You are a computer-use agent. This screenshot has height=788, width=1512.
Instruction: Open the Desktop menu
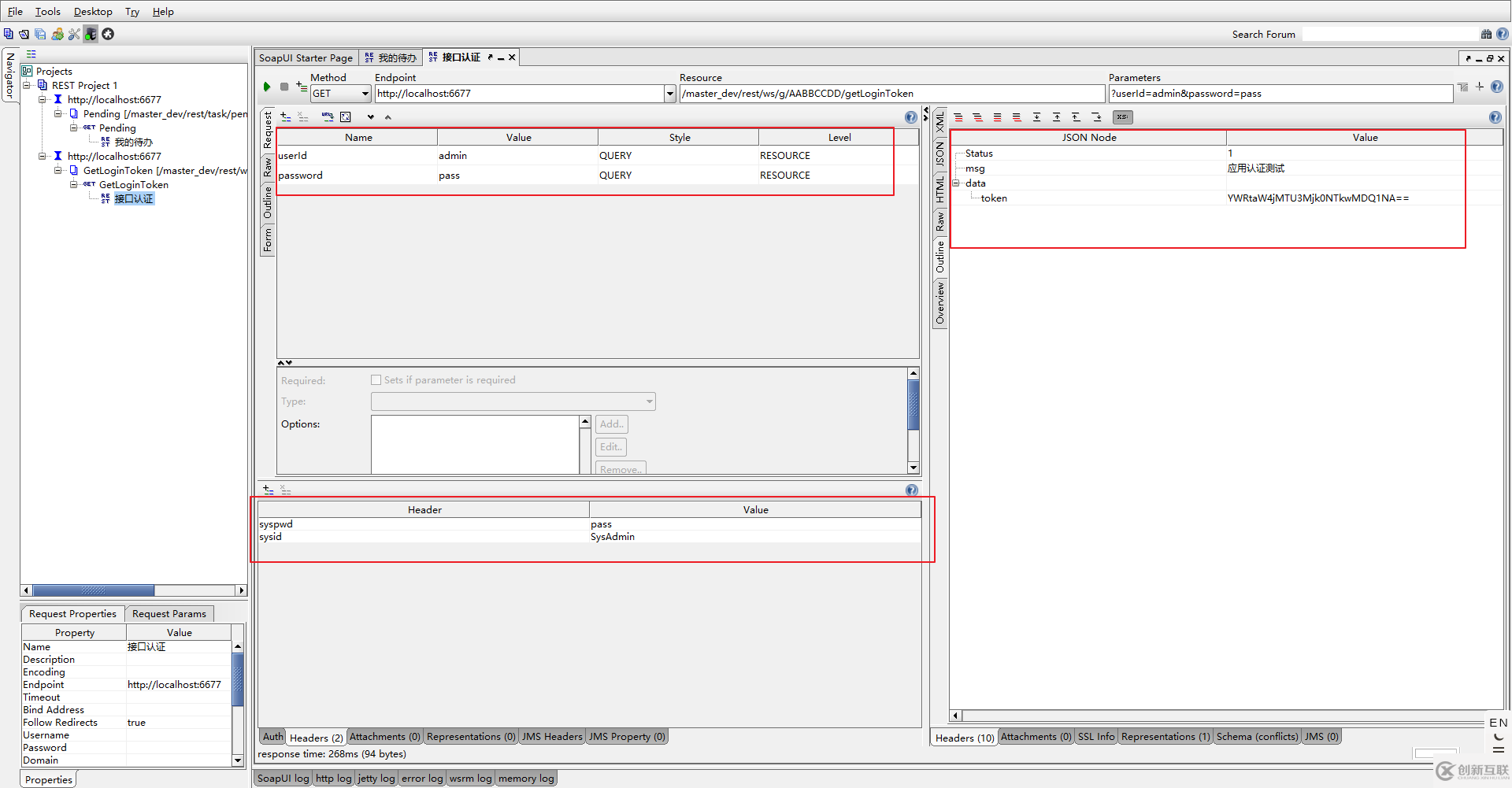(93, 12)
